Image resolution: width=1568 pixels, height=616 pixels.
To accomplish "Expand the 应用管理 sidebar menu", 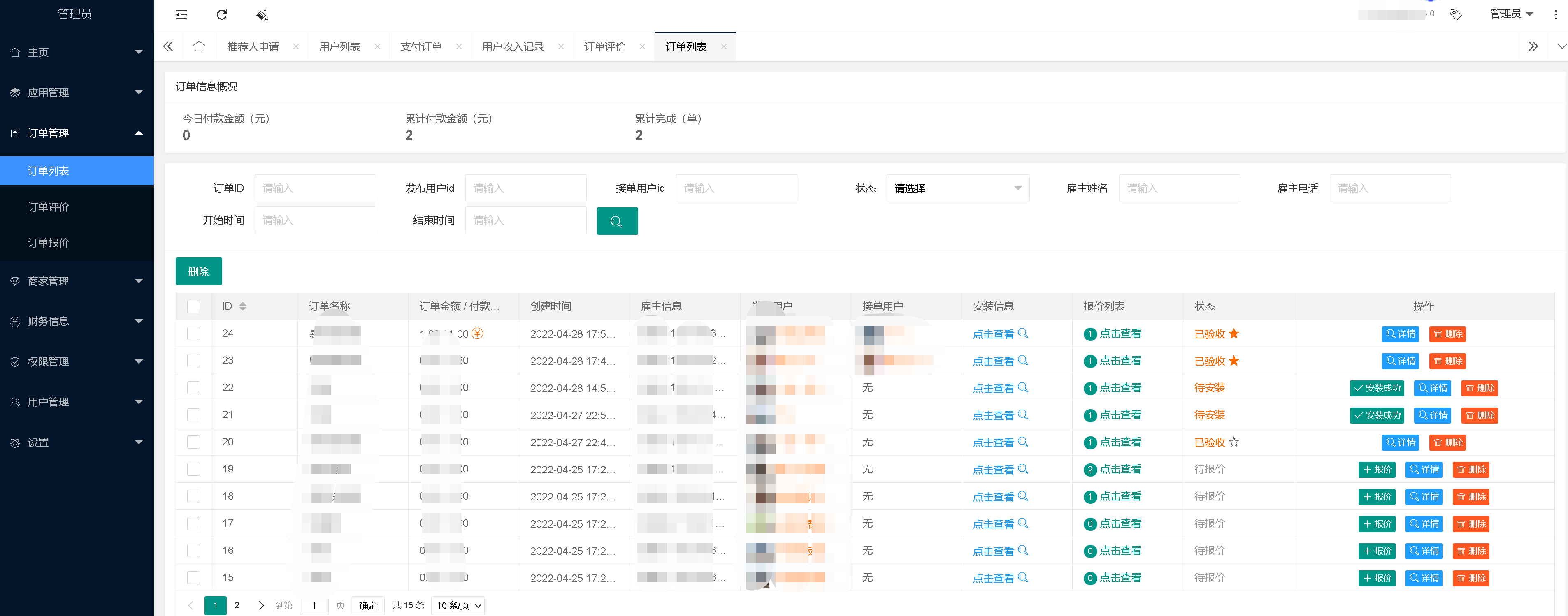I will [x=77, y=93].
